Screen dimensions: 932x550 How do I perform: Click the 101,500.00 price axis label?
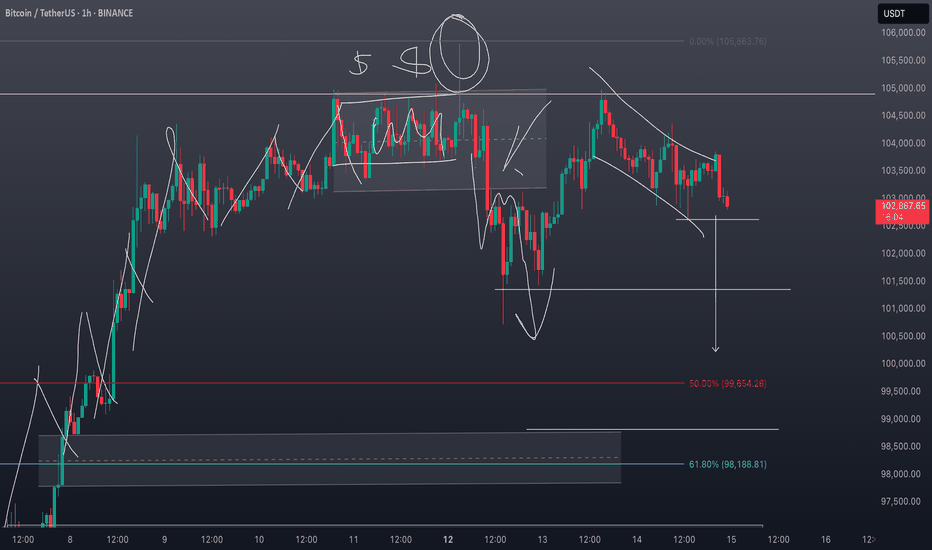click(x=903, y=281)
